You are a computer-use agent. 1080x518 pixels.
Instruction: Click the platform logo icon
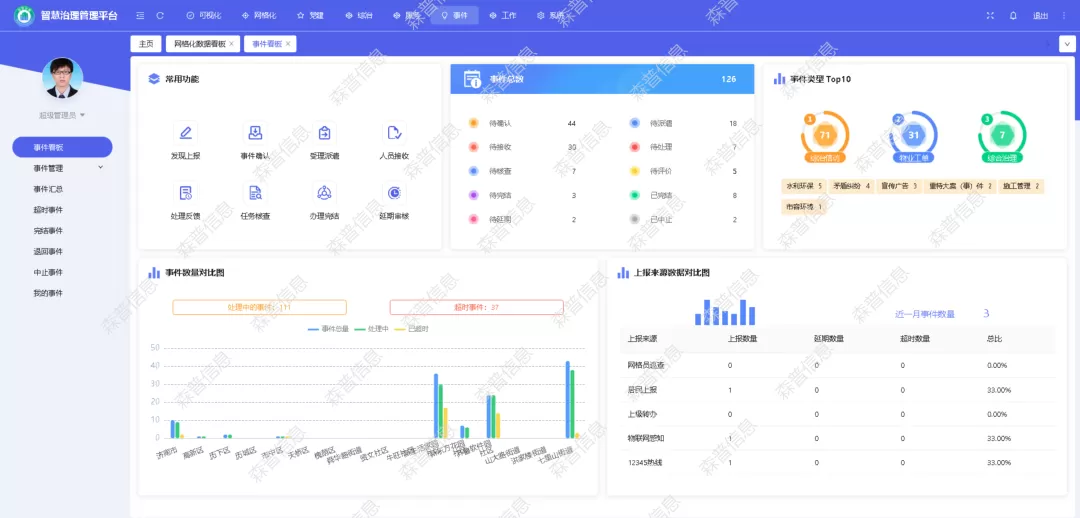click(24, 15)
